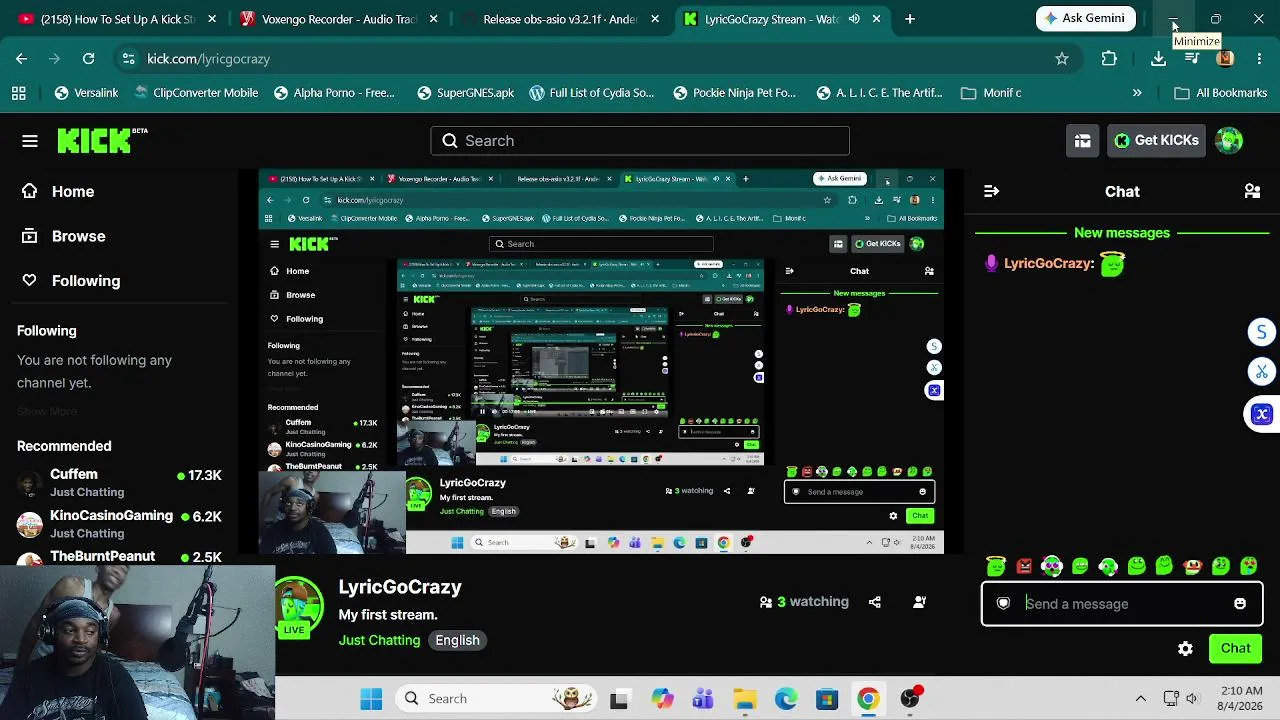Open Home in Kick sidebar
This screenshot has height=720, width=1280.
[x=58, y=192]
